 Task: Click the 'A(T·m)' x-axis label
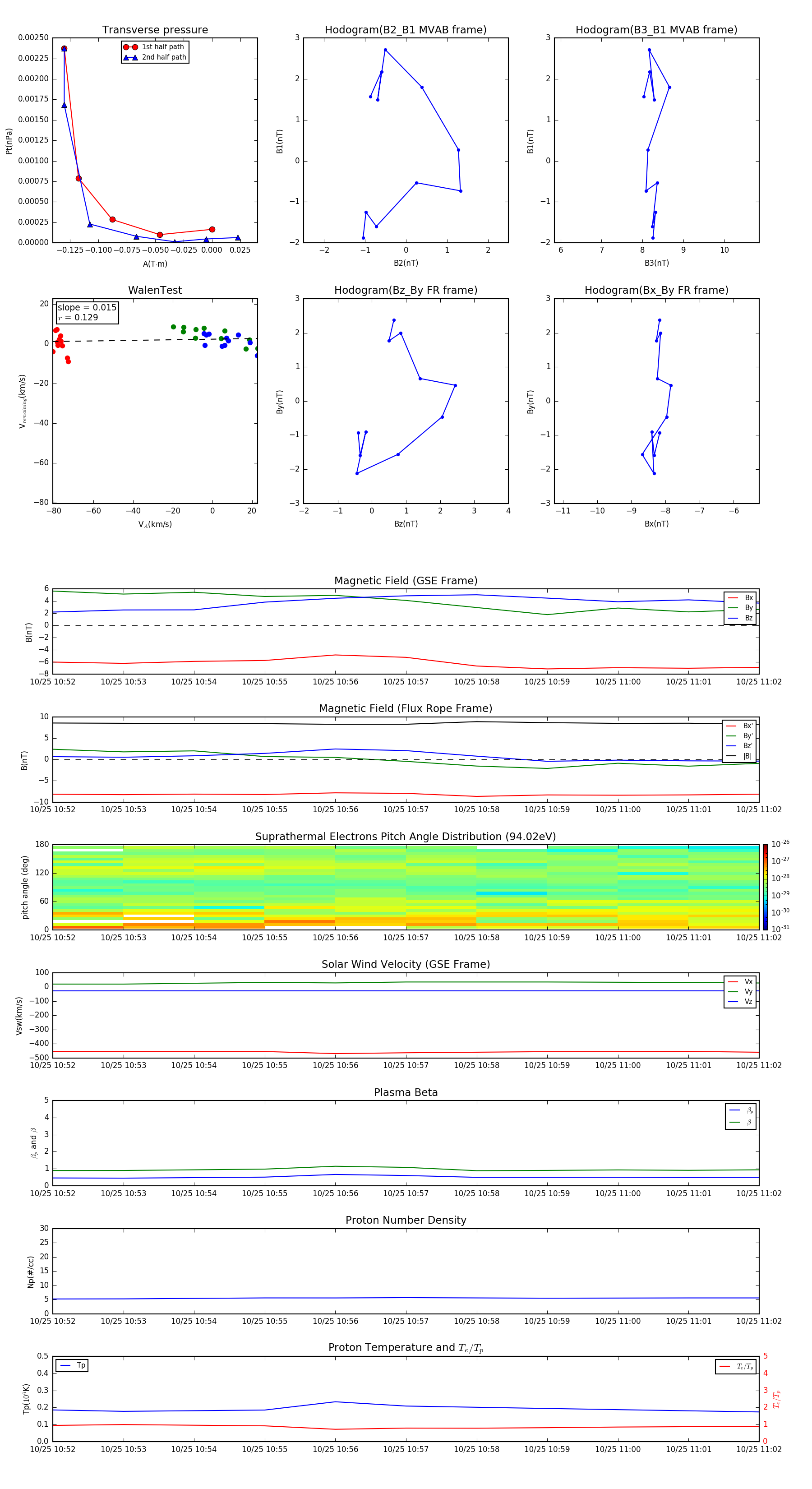pyautogui.click(x=155, y=264)
